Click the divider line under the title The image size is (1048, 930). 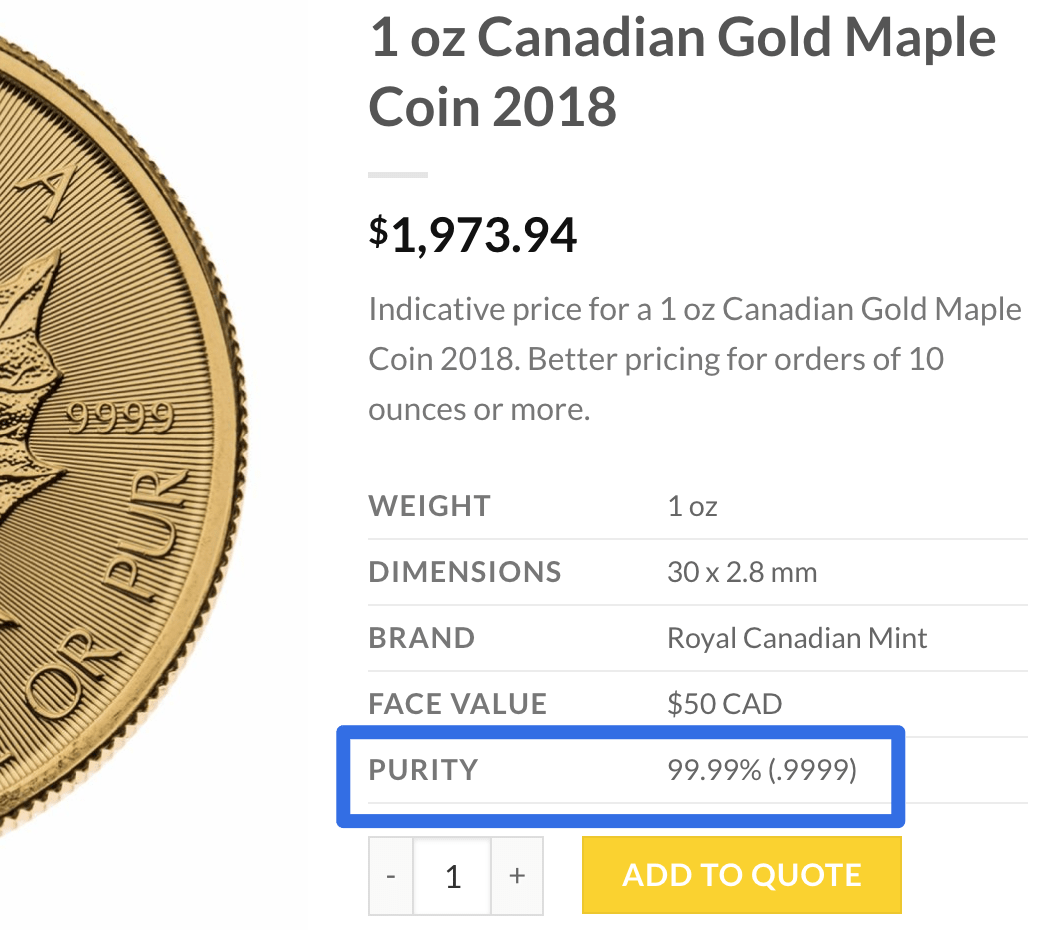tap(397, 173)
